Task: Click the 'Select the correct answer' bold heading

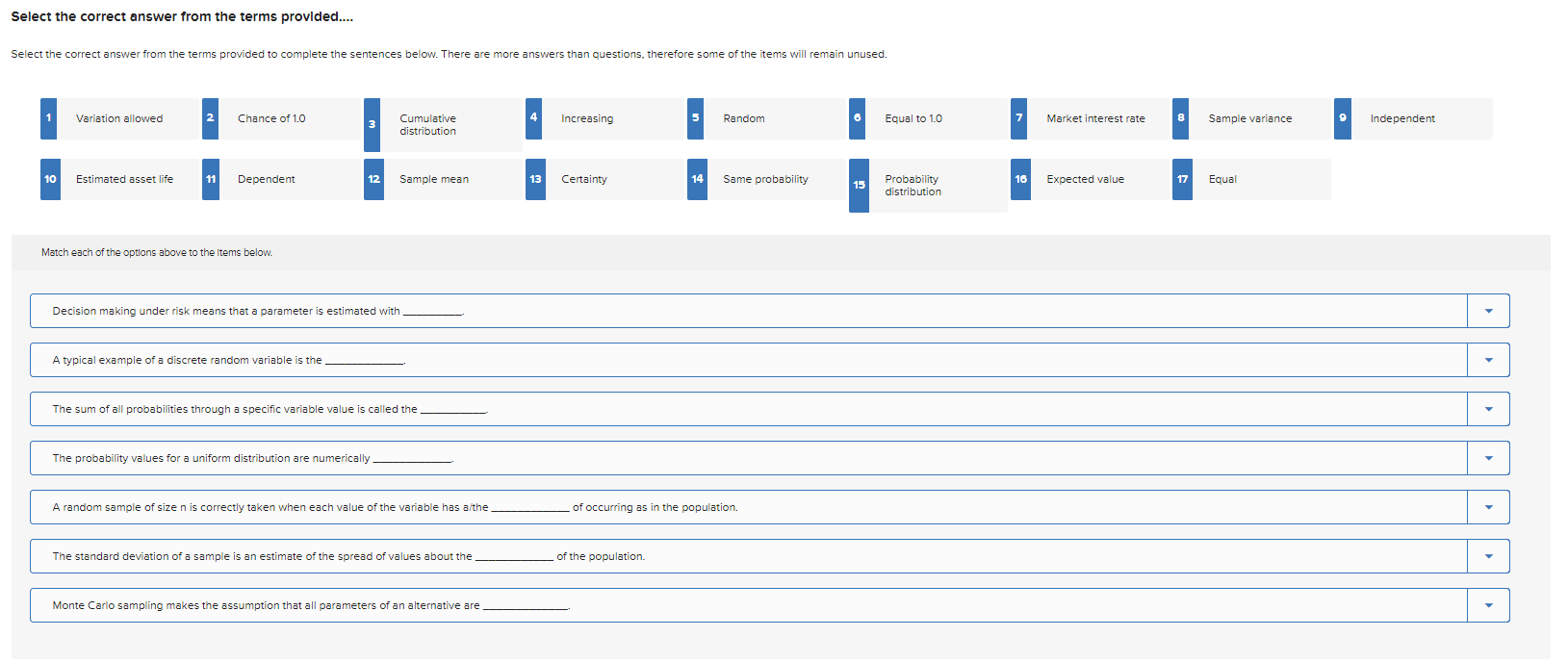Action: (x=182, y=16)
